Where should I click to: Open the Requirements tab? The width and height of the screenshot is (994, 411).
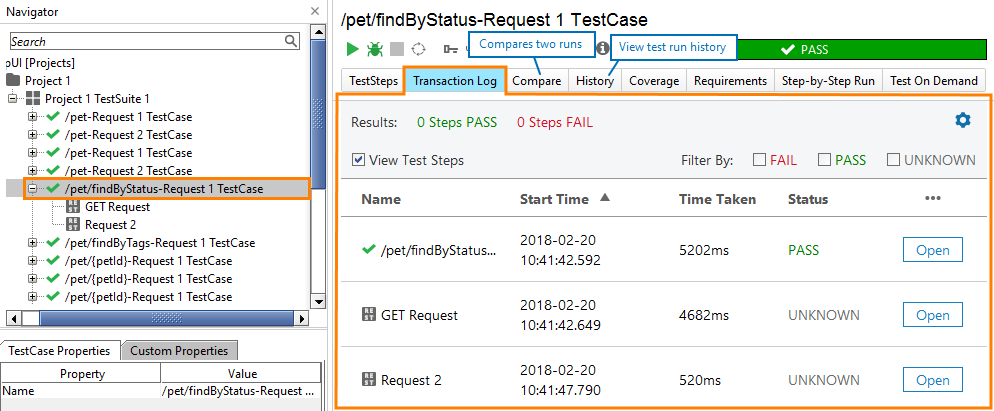click(x=730, y=81)
